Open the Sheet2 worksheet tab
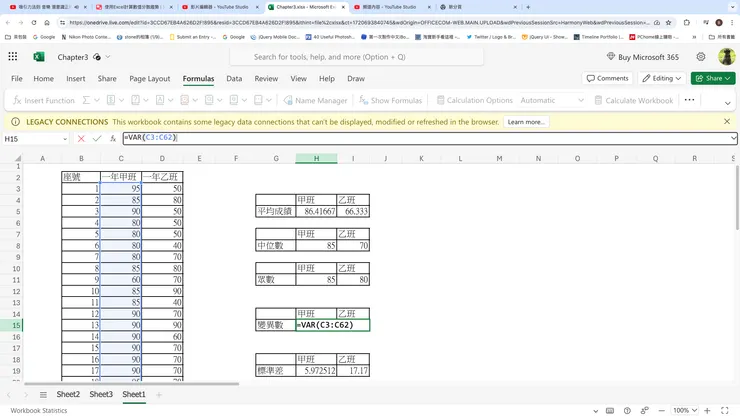The height and width of the screenshot is (416, 740). [68, 394]
